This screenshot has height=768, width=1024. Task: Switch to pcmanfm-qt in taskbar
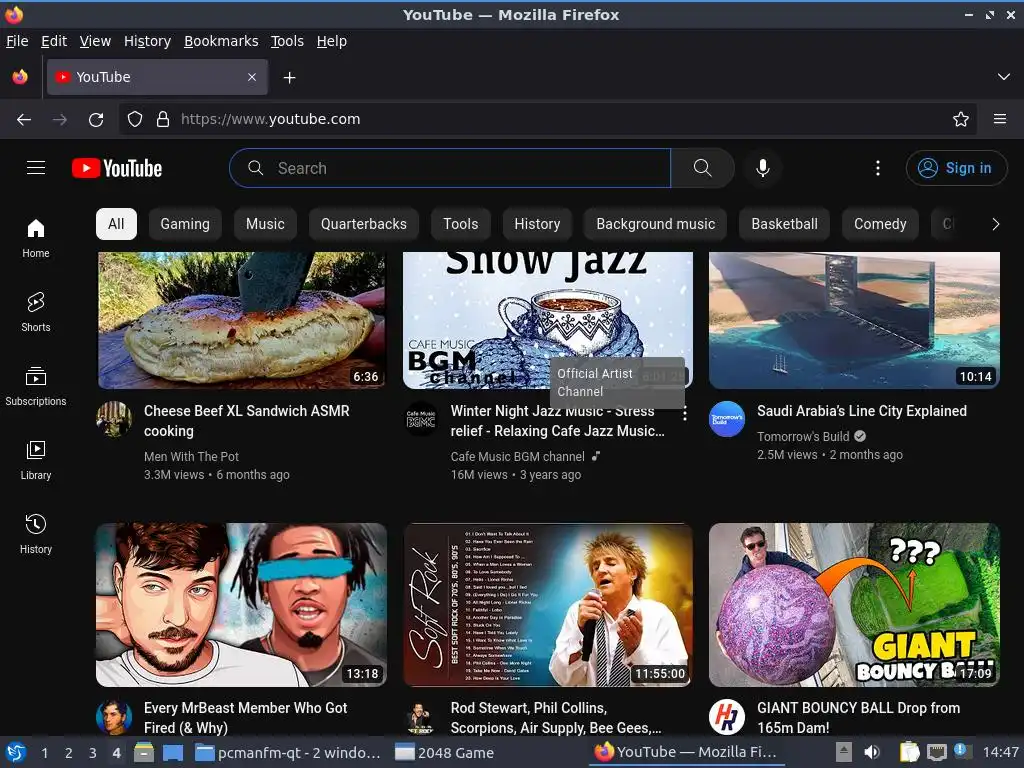pyautogui.click(x=288, y=753)
